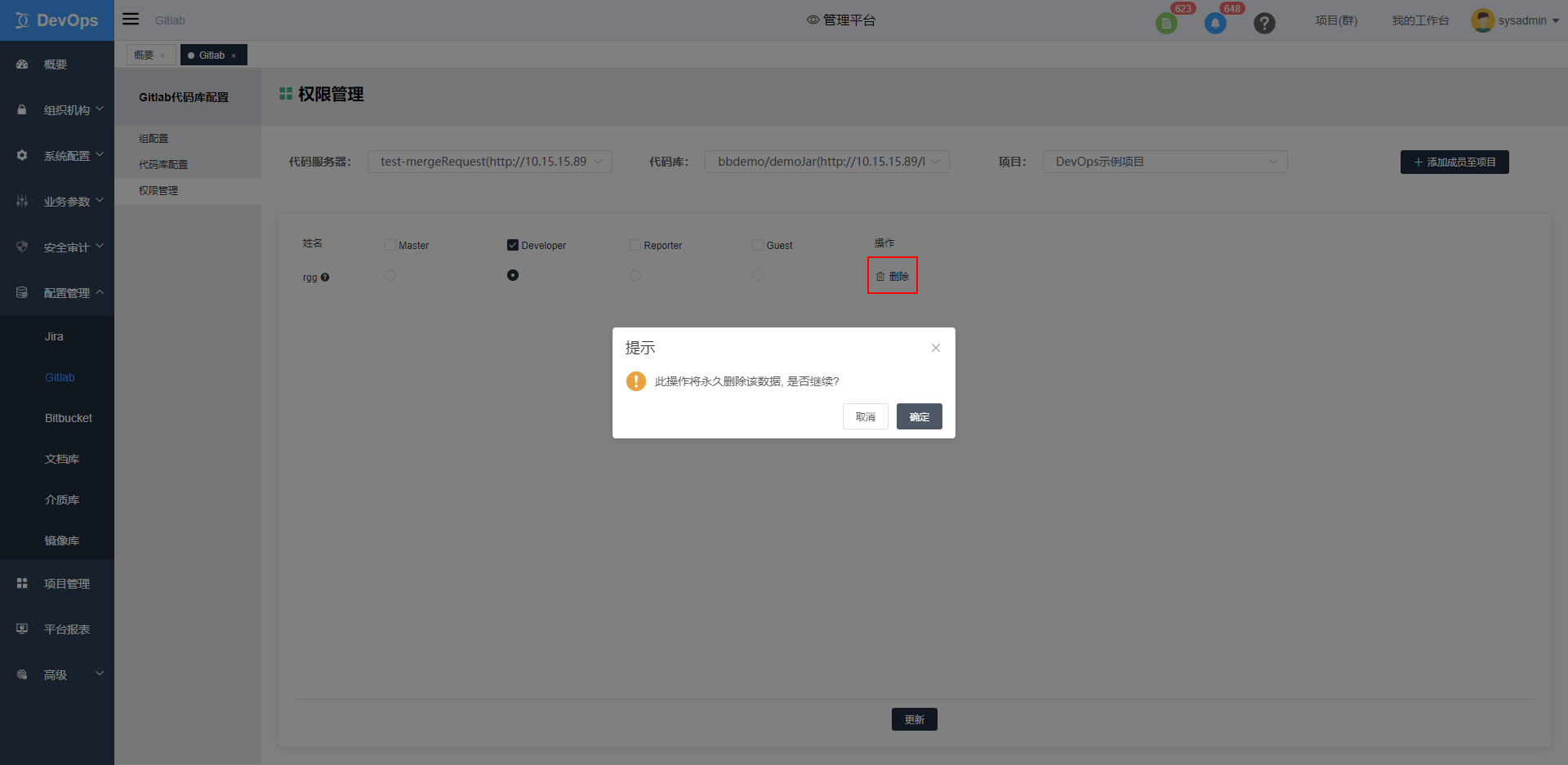The image size is (1568, 765).
Task: Collapse the 配置管理 sidebar menu
Action: pyautogui.click(x=100, y=291)
